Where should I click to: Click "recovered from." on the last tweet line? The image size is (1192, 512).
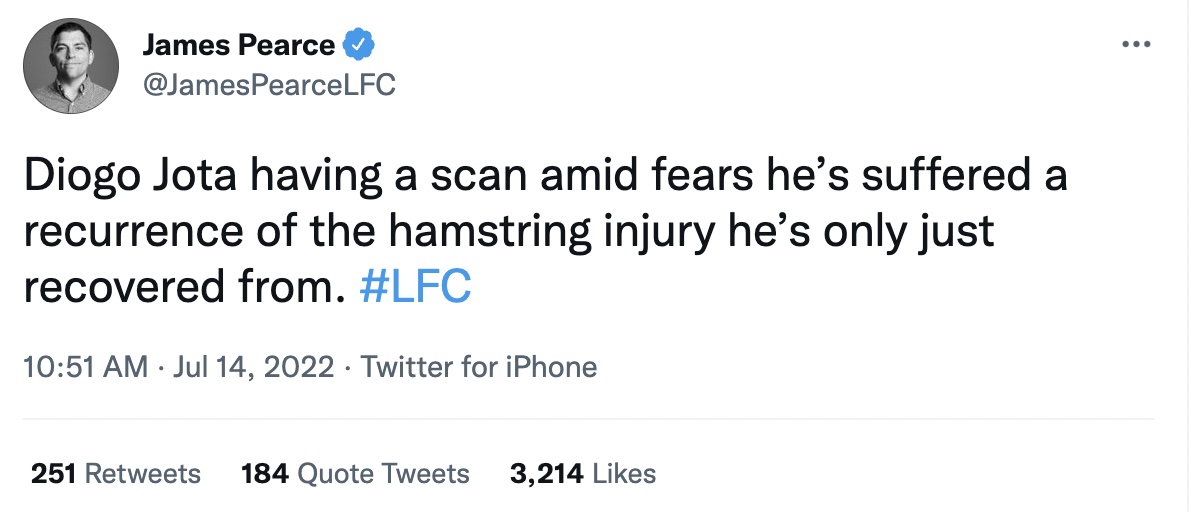pos(175,287)
